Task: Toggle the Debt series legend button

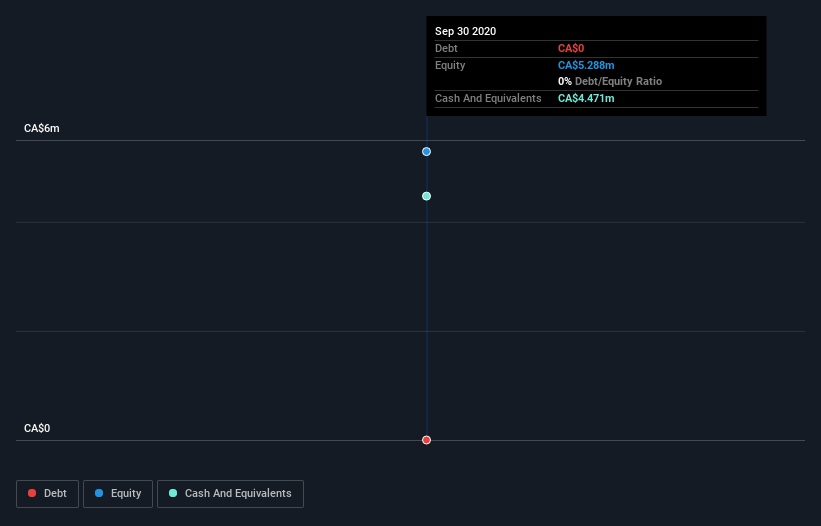Action: (47, 494)
